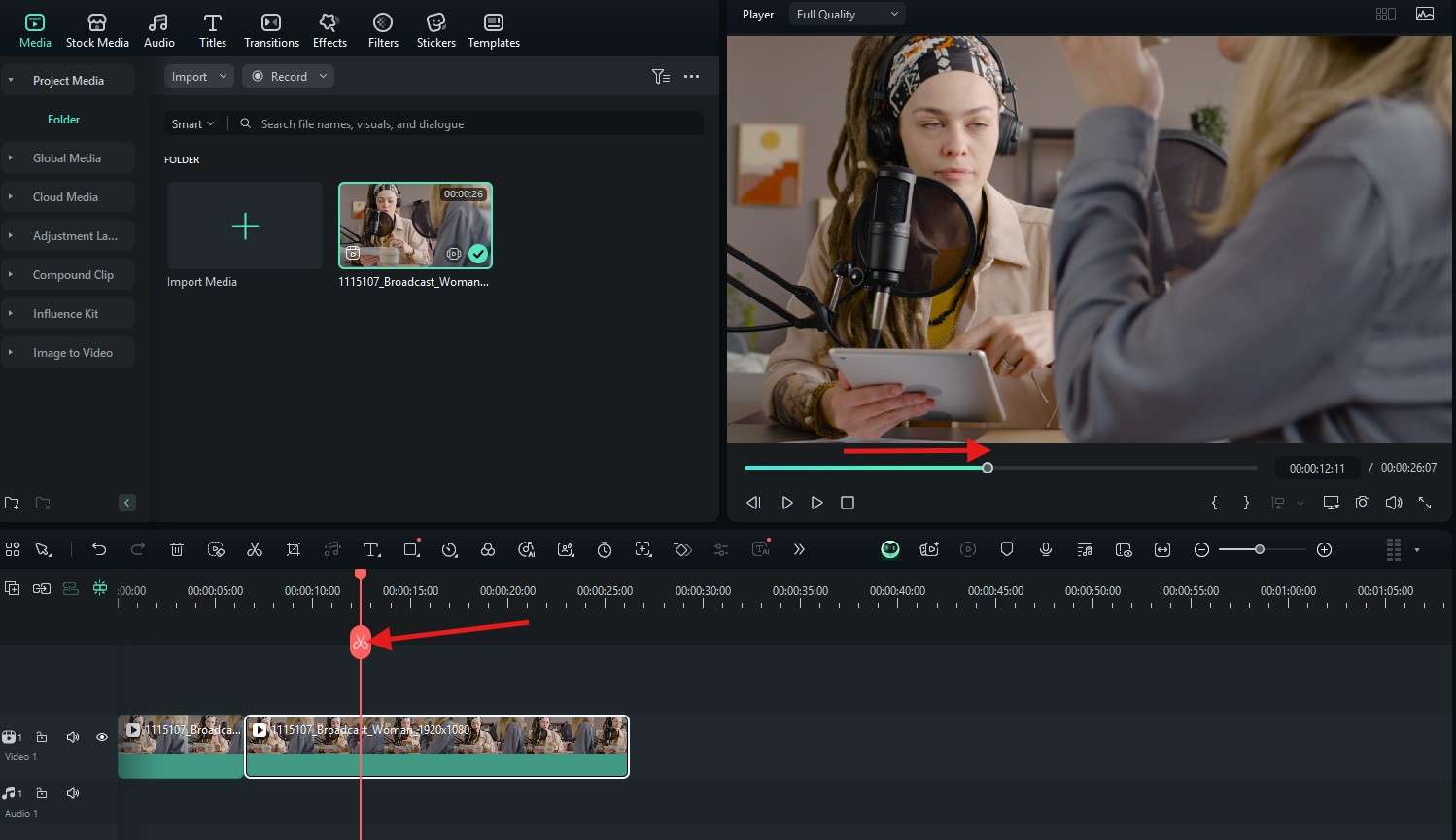
Task: Click the microphone voiceover icon
Action: [x=1046, y=549]
